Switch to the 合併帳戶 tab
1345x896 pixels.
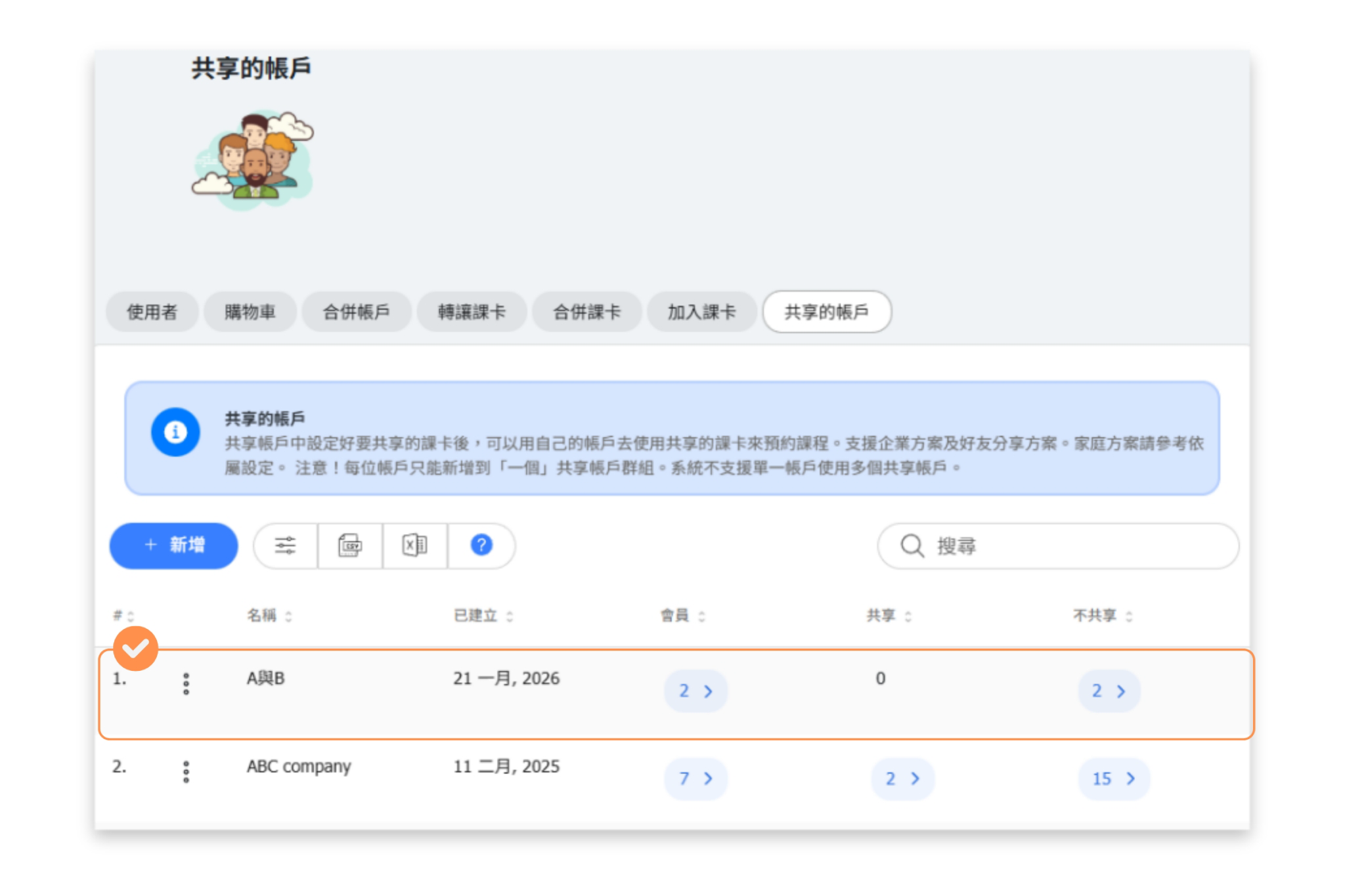(x=356, y=312)
